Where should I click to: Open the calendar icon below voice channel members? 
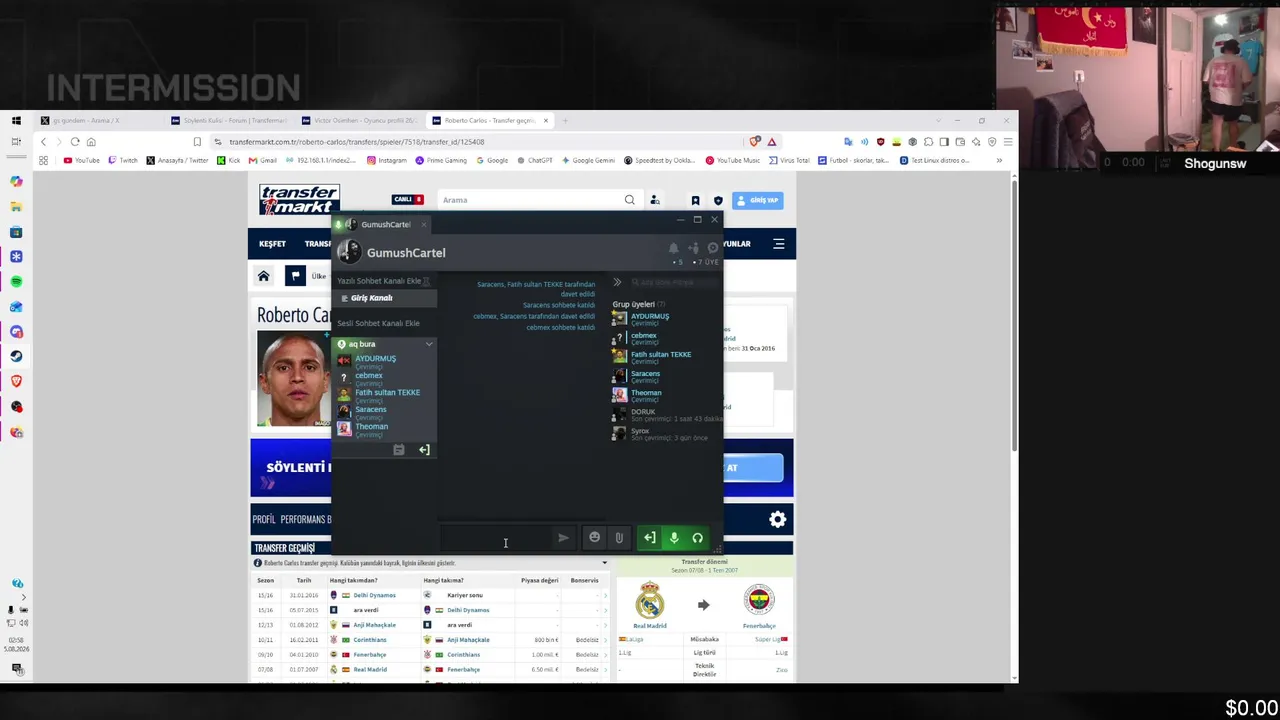[x=398, y=450]
